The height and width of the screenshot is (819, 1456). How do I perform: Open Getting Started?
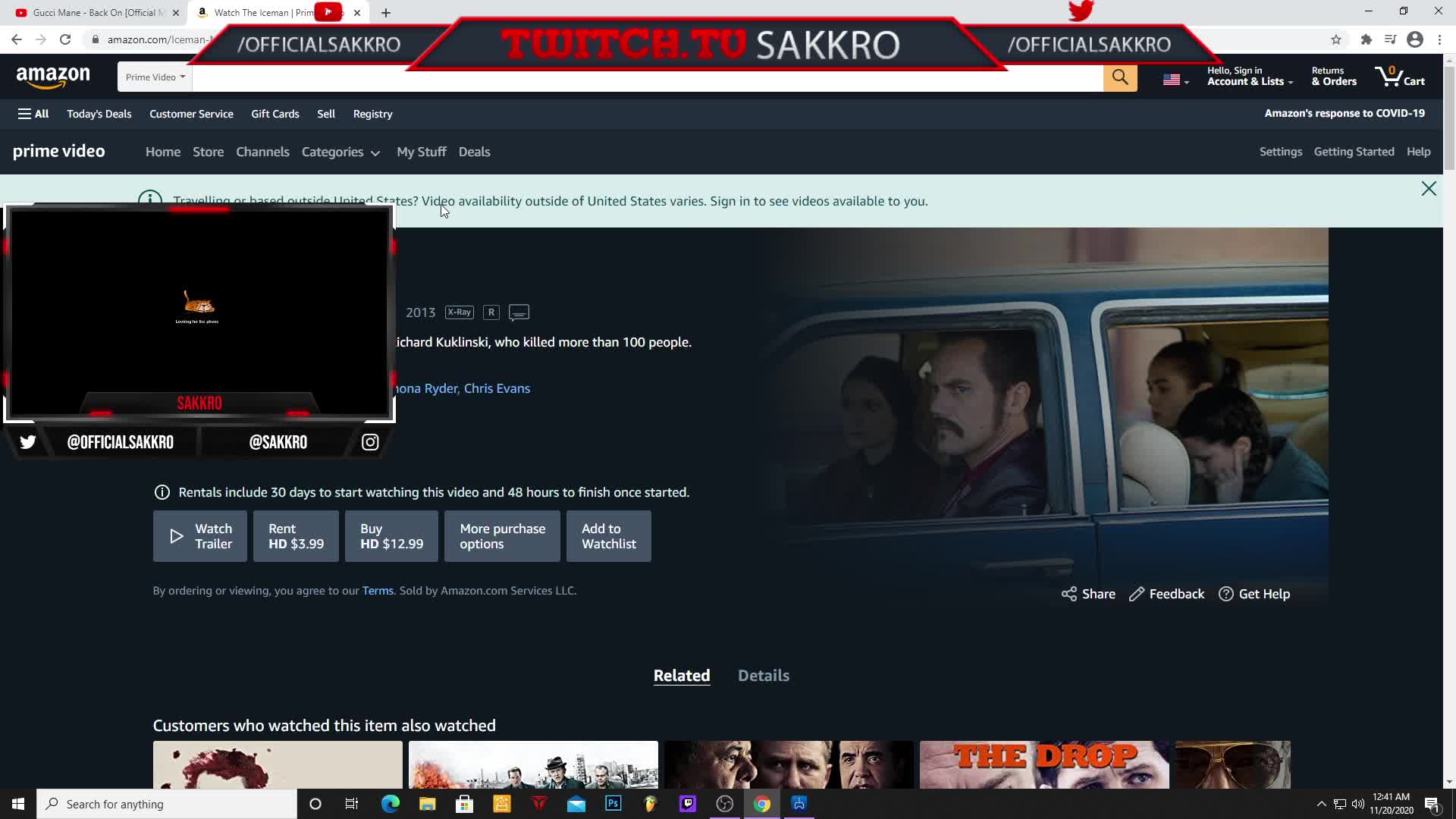[1354, 152]
